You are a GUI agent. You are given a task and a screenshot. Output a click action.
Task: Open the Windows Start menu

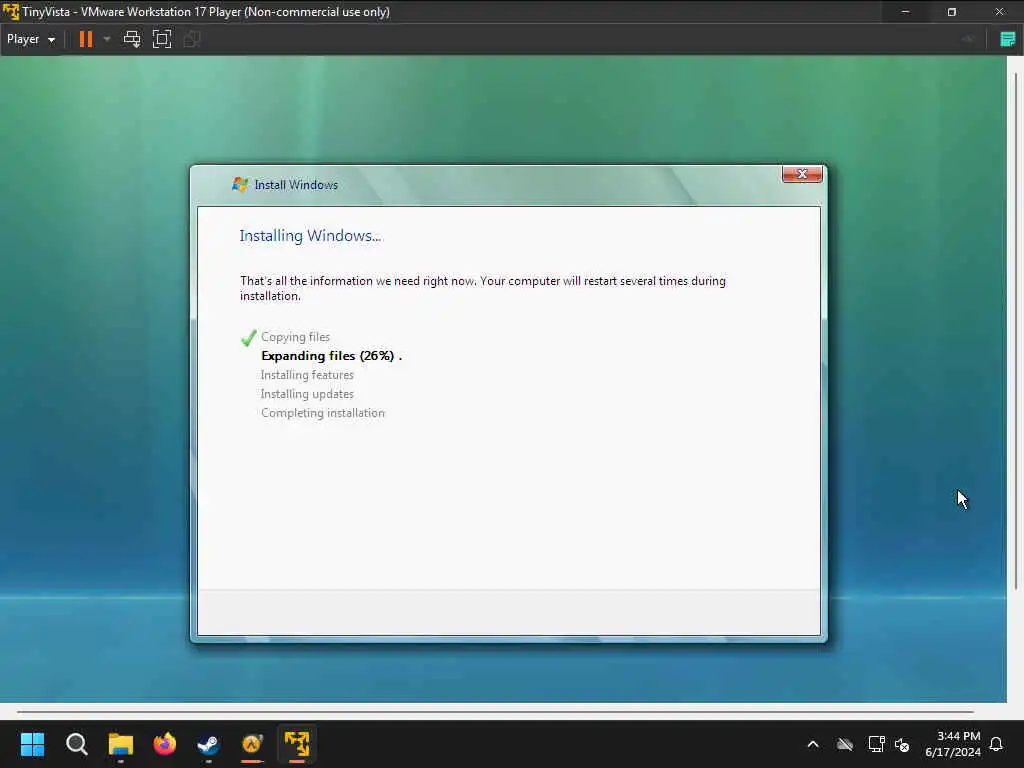click(x=32, y=744)
